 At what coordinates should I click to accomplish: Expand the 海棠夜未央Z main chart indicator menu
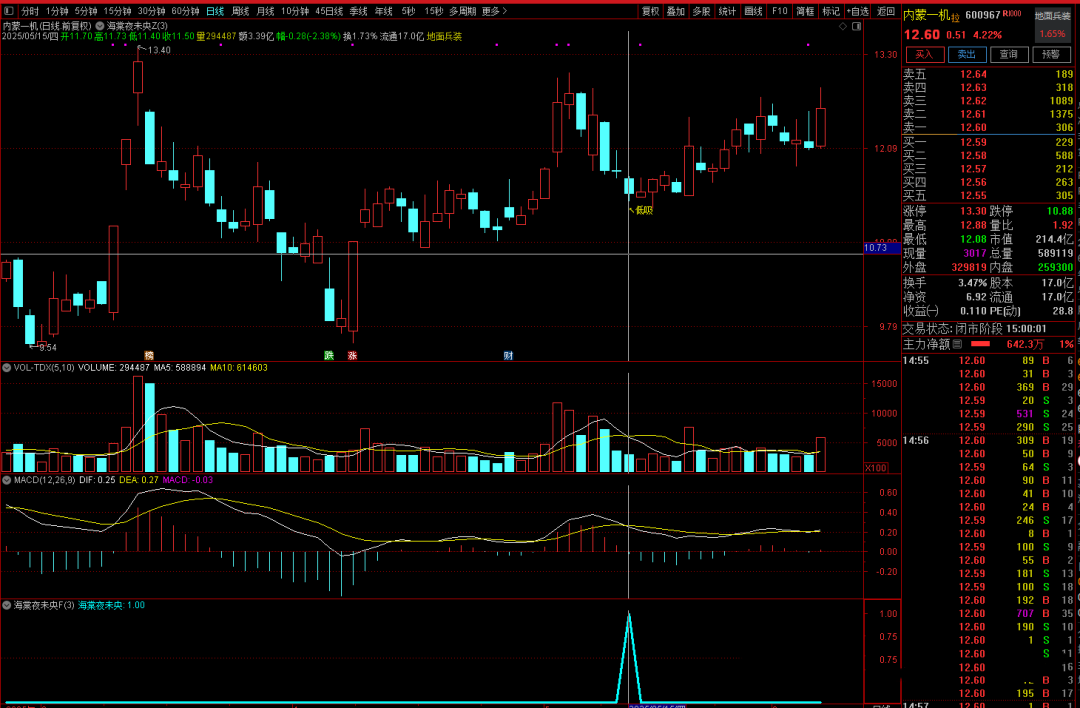coord(100,25)
